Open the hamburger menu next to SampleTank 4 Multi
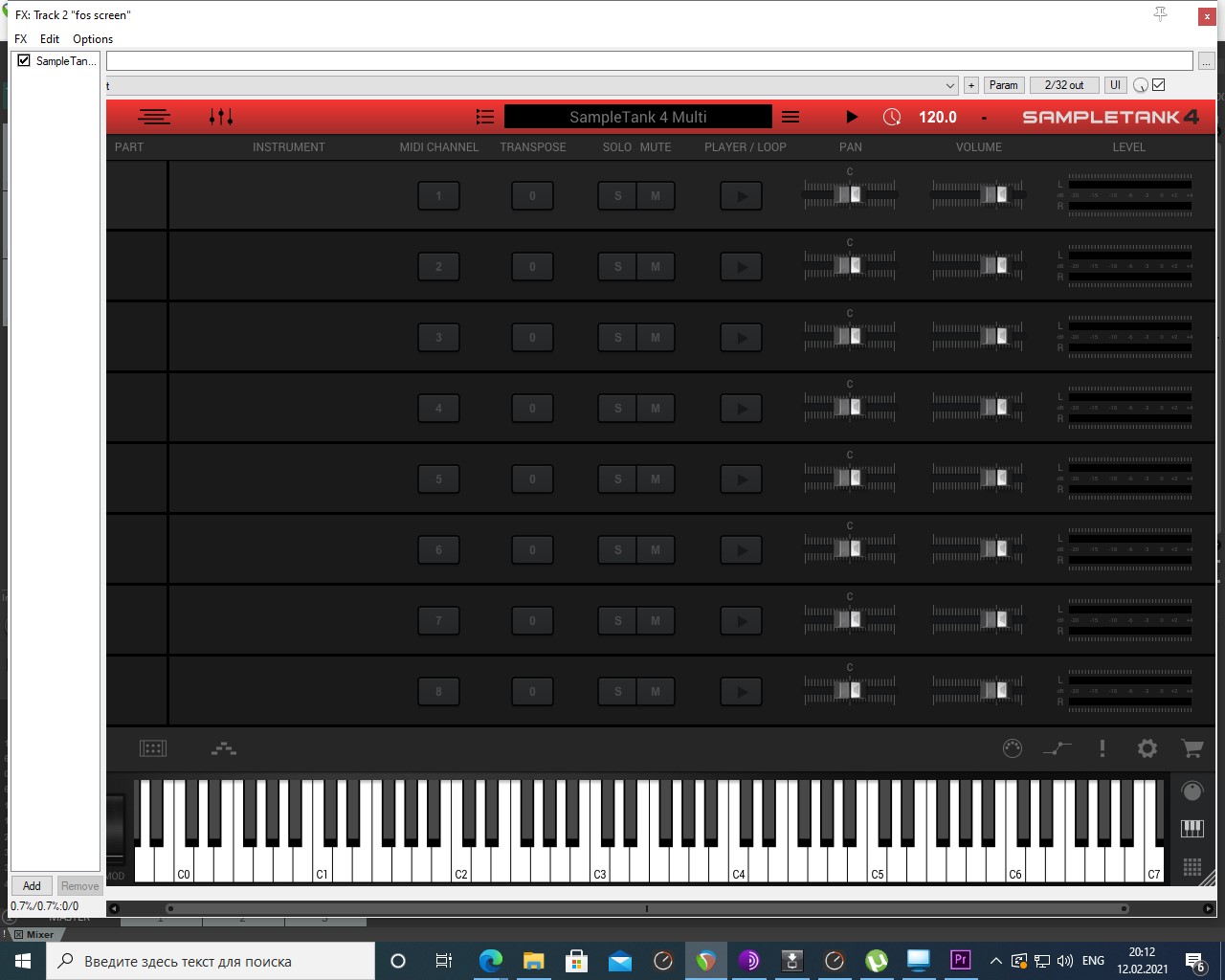1225x980 pixels. tap(791, 117)
